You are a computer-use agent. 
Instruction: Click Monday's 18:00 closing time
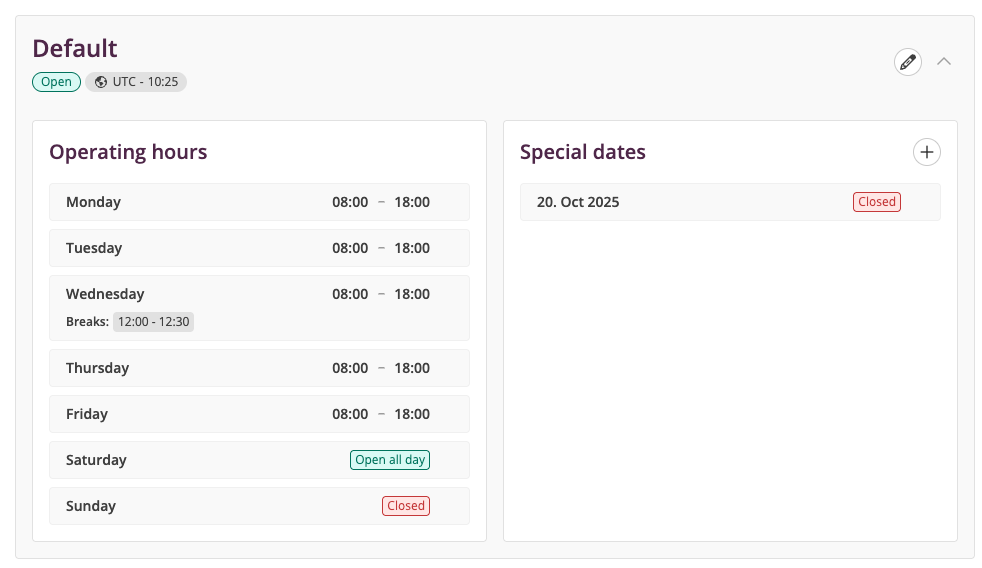(x=412, y=202)
